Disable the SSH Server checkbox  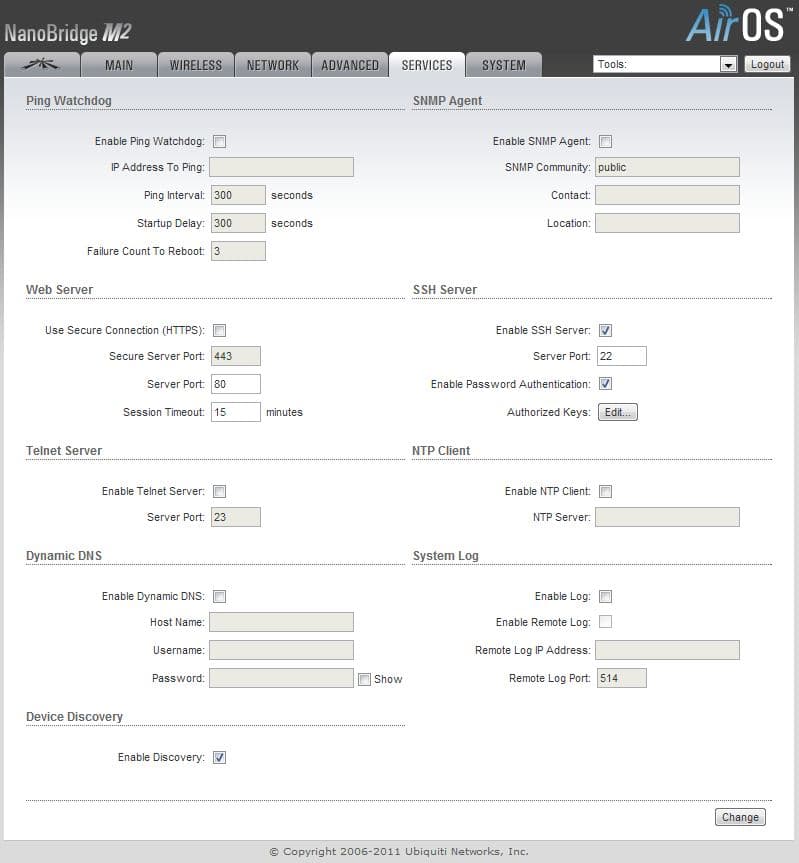(x=605, y=330)
